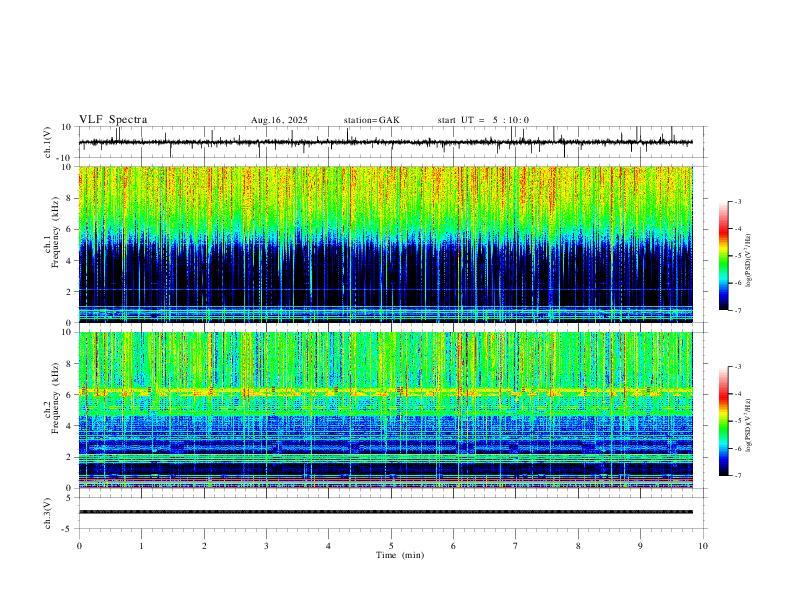
Task: Click the log(PSD) label of the upper color bar
Action: 748,261
